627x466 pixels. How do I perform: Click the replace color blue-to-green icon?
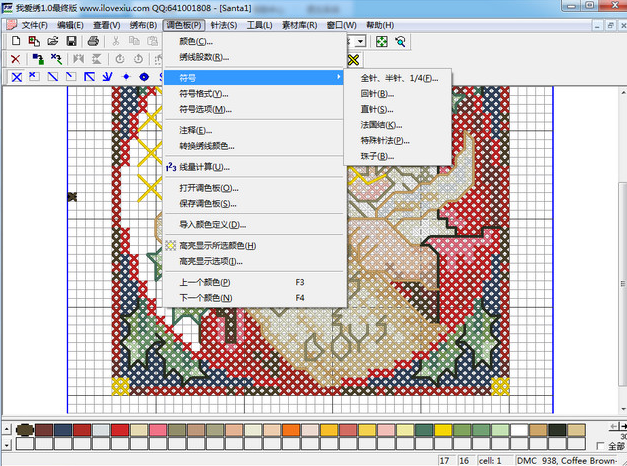38,60
